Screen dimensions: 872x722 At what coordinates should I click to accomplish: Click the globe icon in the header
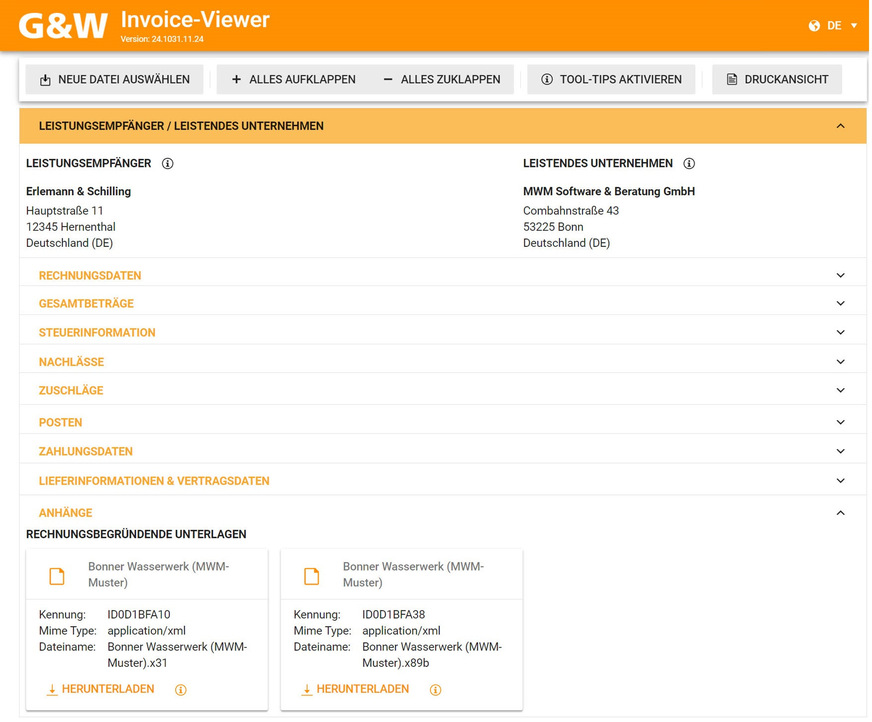[812, 27]
